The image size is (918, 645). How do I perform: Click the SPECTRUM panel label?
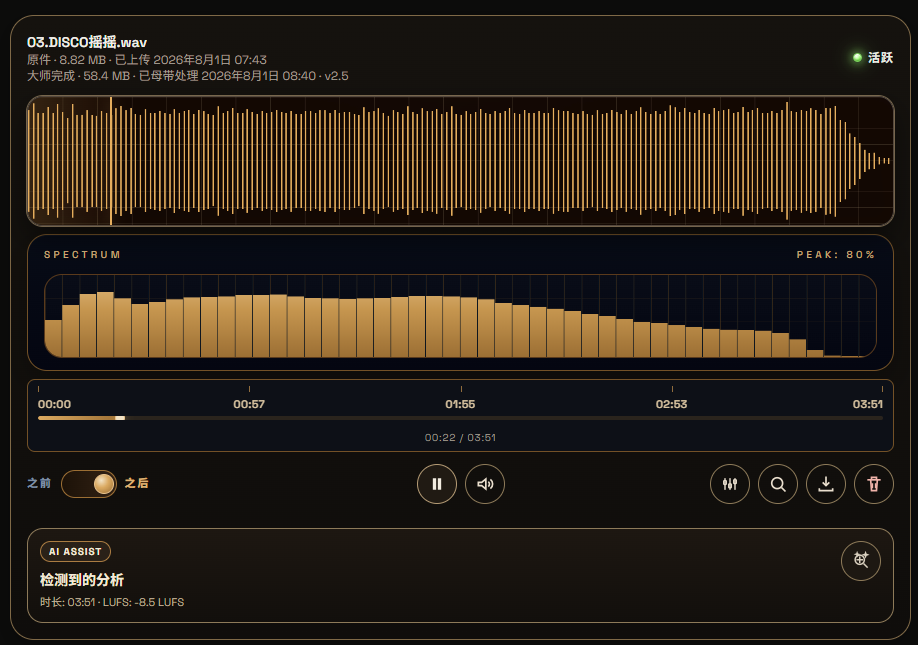pos(83,255)
